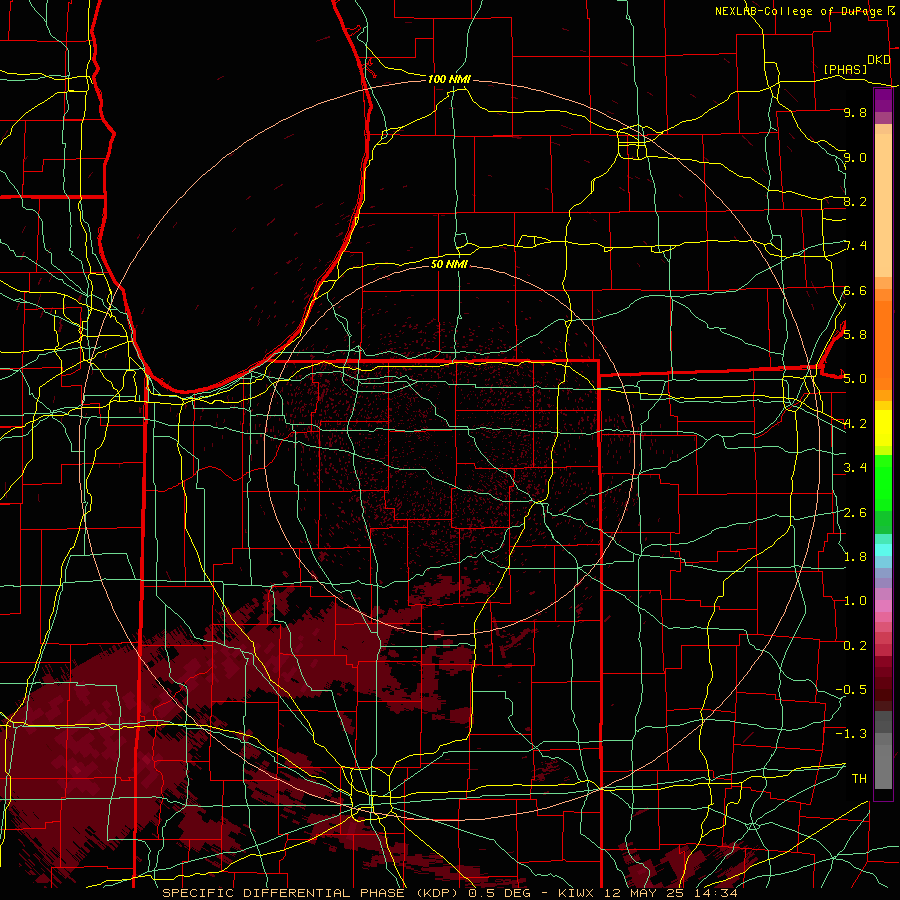Click the 9.0 value on color scale
The width and height of the screenshot is (900, 900).
(855, 157)
